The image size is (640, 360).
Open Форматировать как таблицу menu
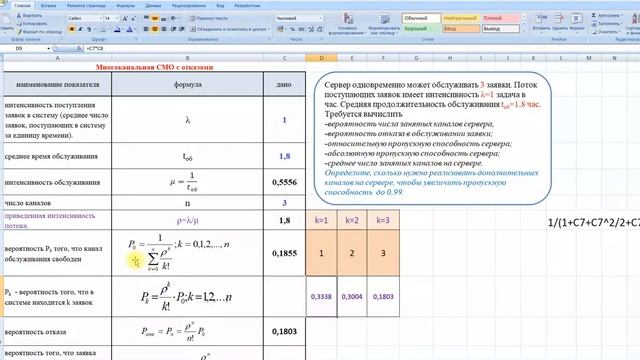click(384, 24)
